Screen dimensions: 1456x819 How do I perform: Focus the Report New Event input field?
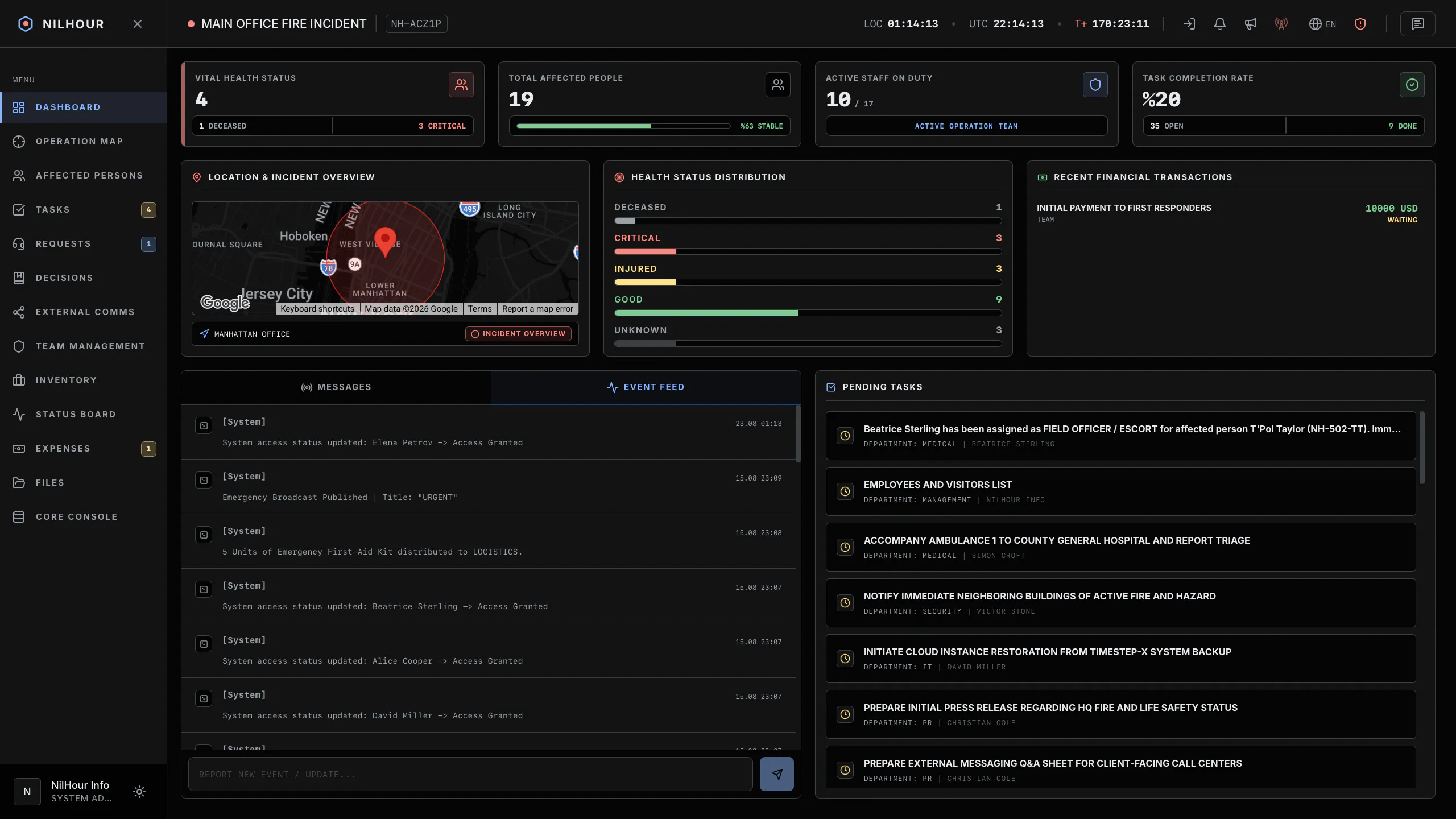tap(470, 774)
